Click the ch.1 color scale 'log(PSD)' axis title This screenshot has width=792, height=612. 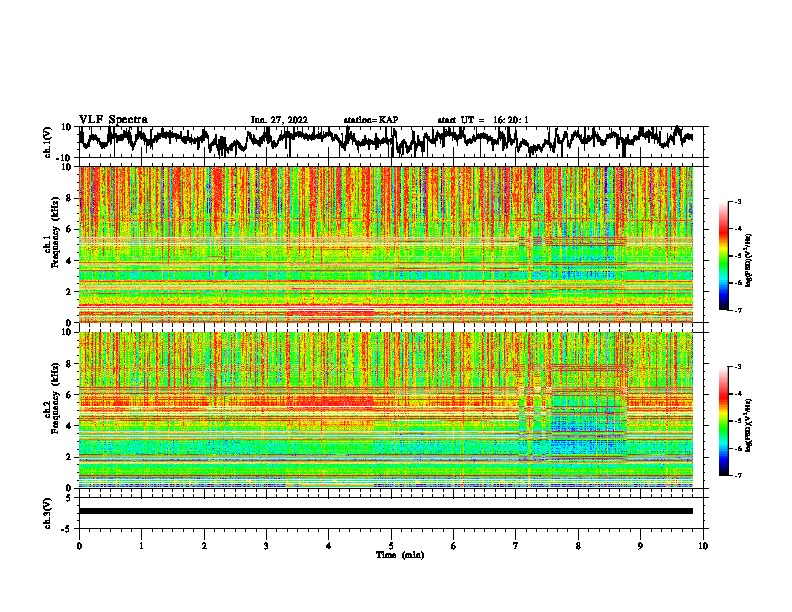749,261
